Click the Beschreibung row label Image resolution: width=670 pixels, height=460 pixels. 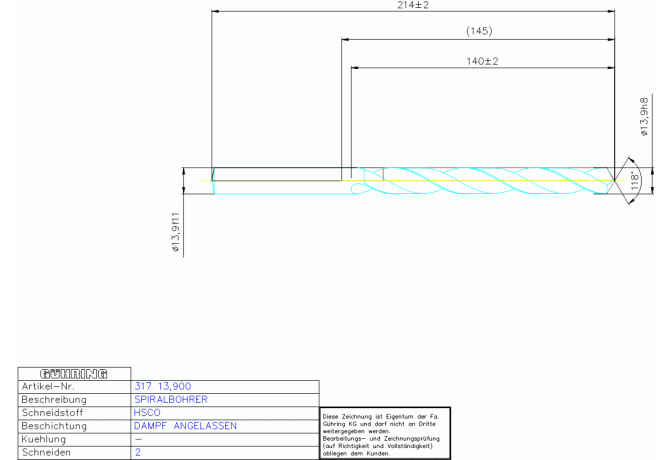click(x=54, y=399)
